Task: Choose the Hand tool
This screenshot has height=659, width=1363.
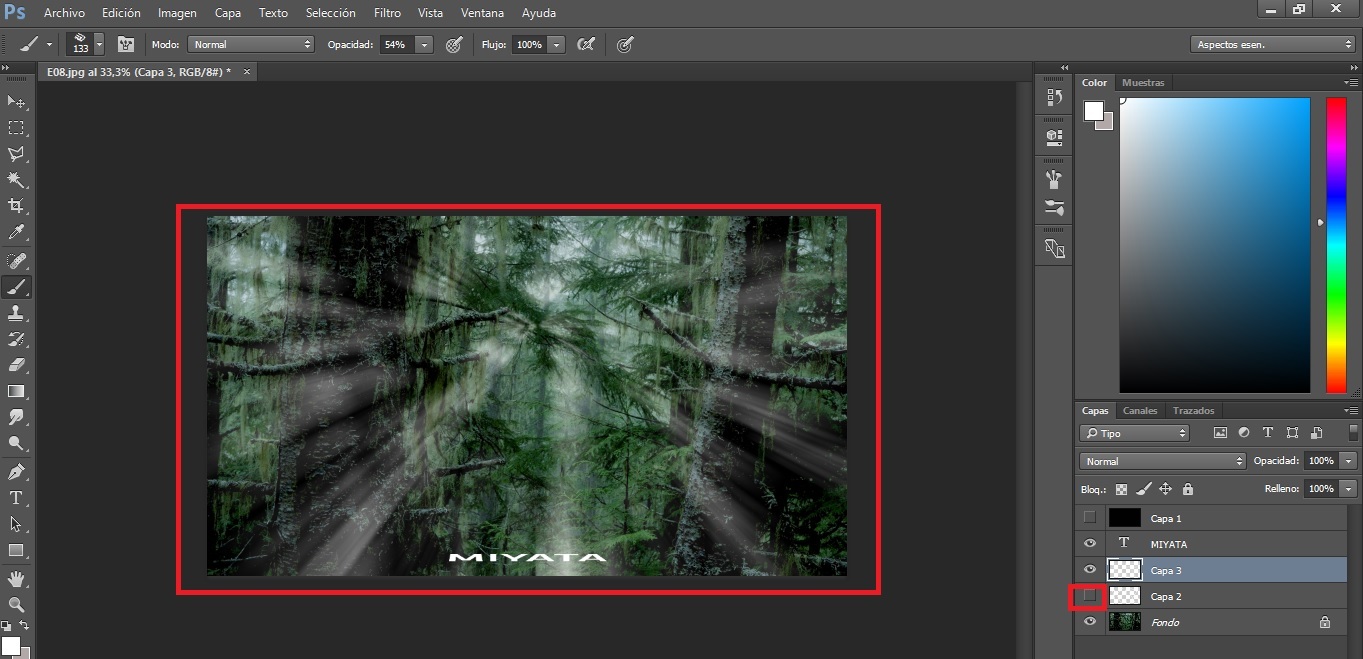Action: (x=16, y=578)
